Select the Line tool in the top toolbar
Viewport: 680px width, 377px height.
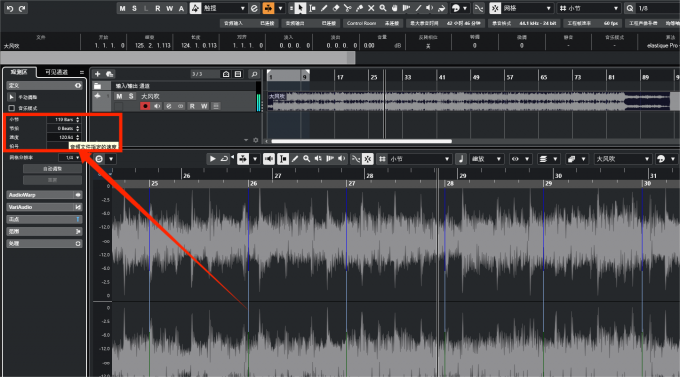click(418, 8)
